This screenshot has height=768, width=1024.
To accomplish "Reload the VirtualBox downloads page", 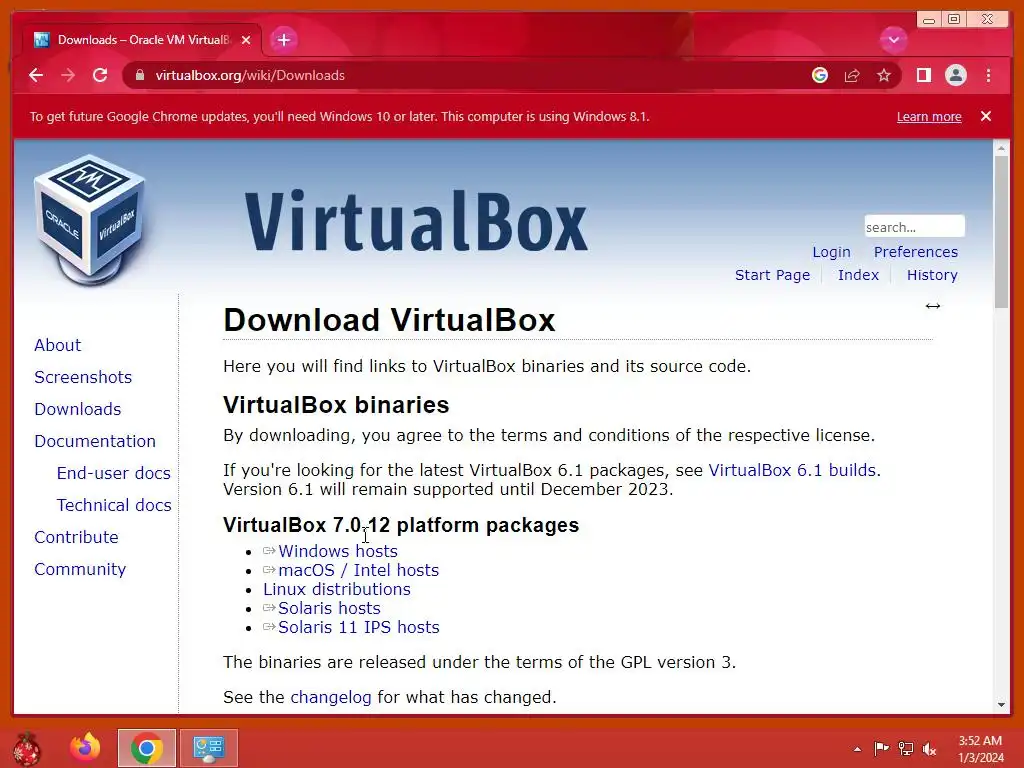I will tap(100, 75).
